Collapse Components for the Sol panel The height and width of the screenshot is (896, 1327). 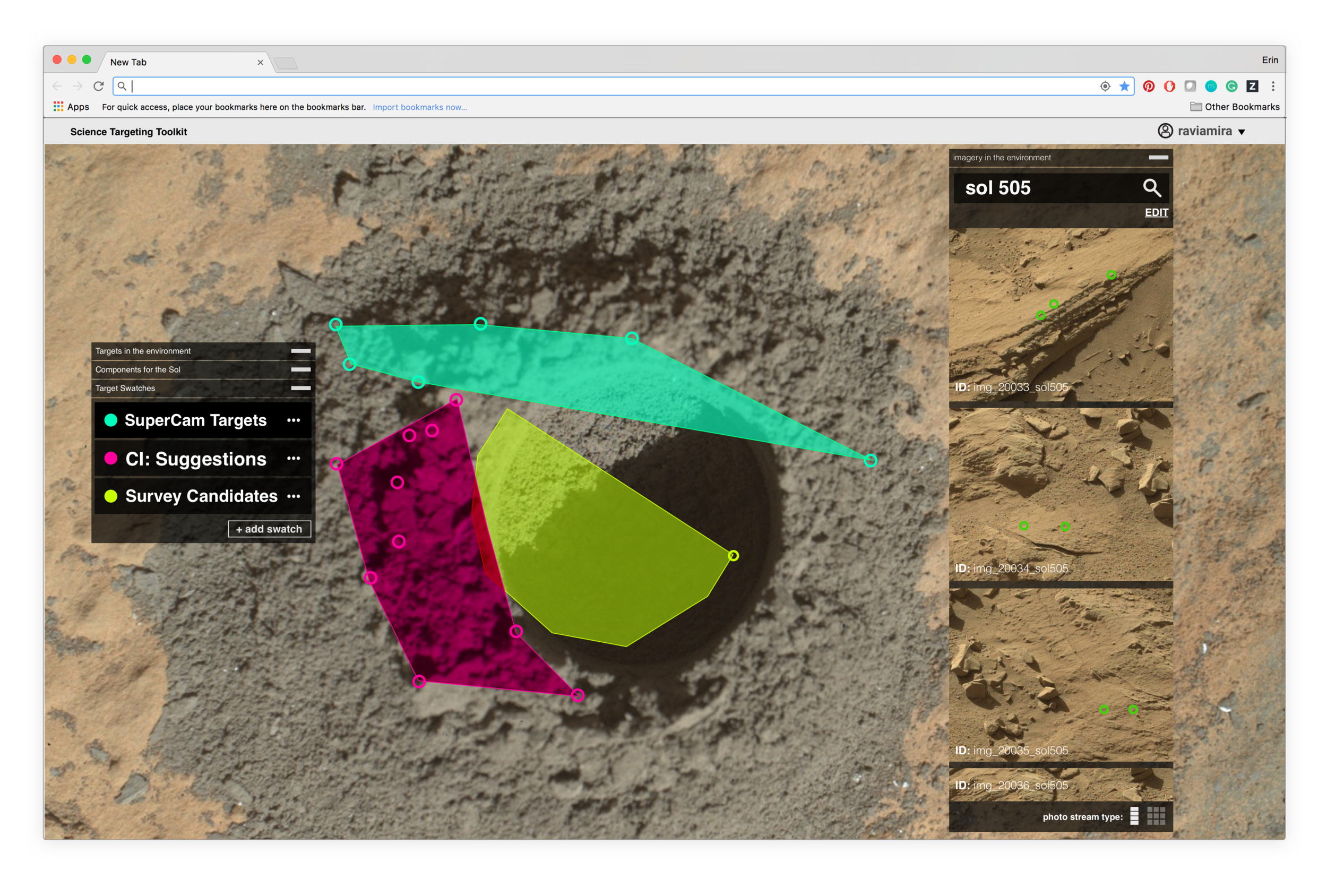300,369
